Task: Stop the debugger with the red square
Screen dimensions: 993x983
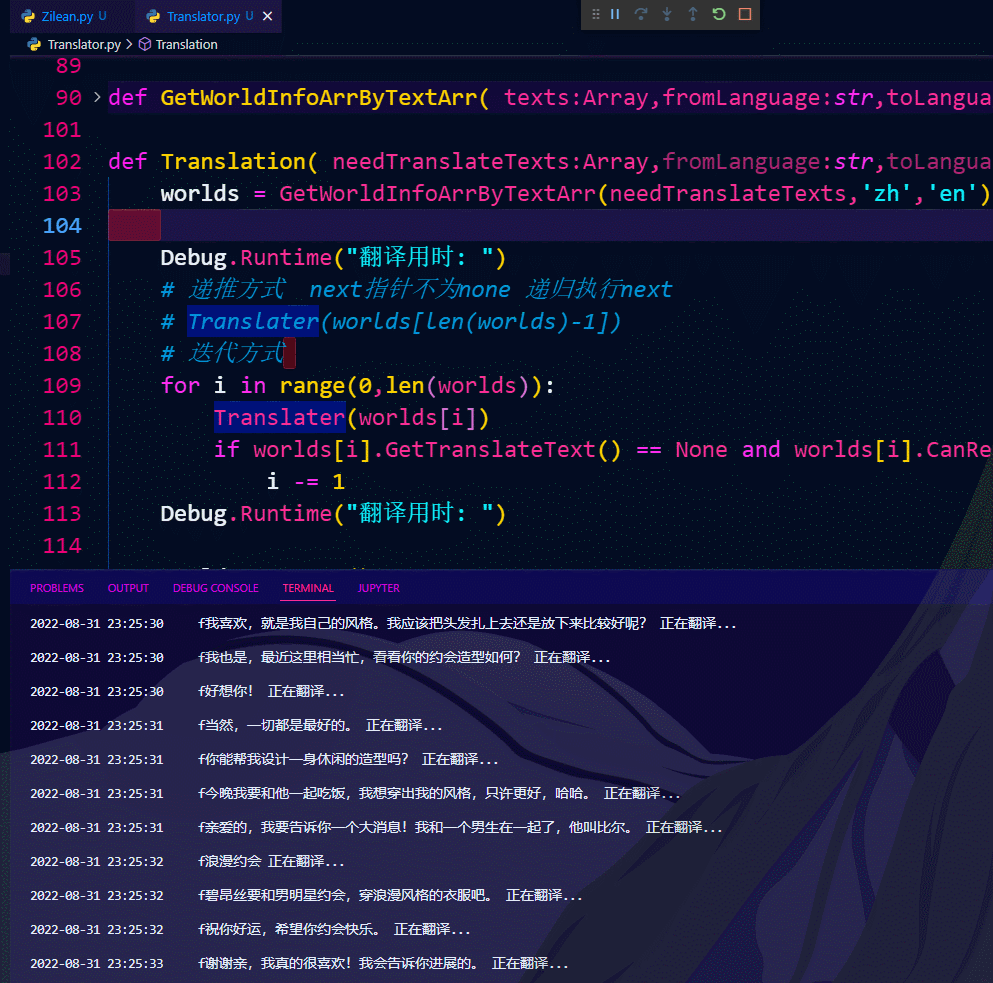Action: click(x=745, y=14)
